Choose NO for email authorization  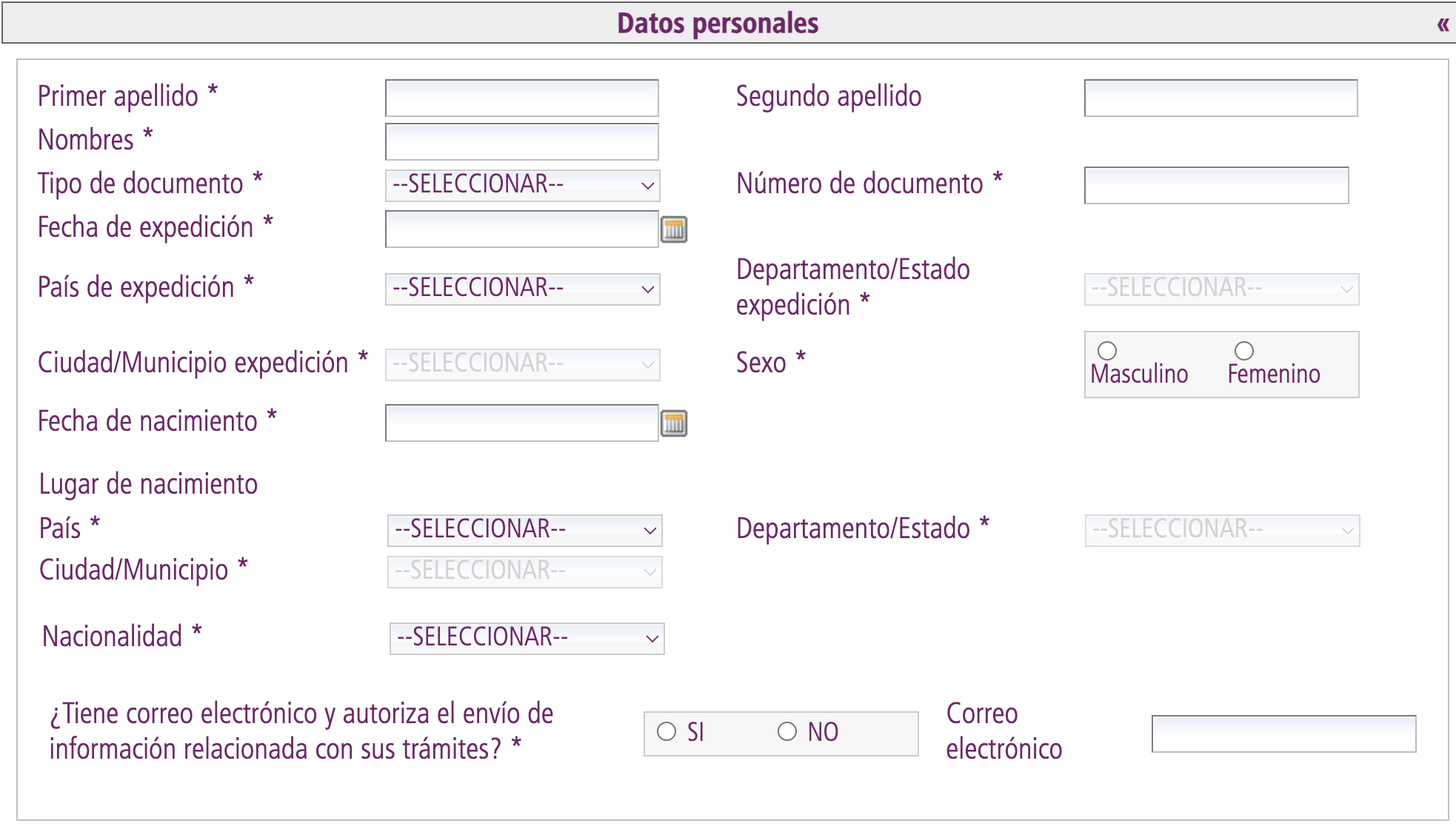(787, 732)
